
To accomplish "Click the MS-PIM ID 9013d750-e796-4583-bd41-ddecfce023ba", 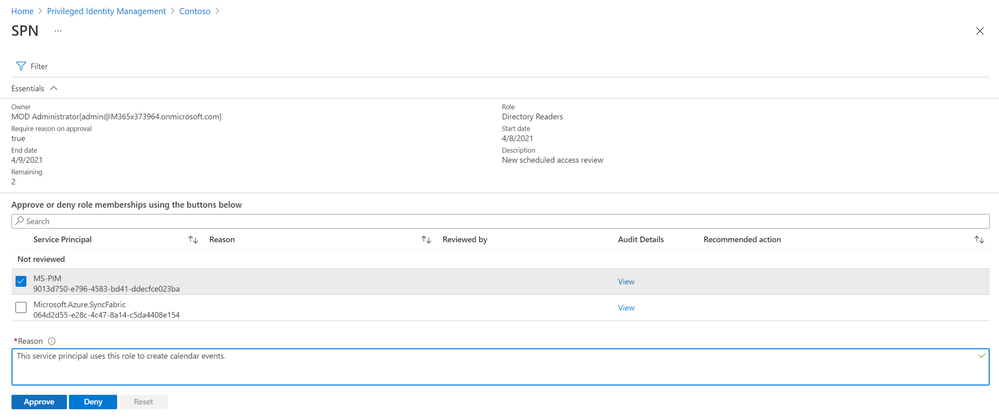I will pyautogui.click(x=106, y=288).
